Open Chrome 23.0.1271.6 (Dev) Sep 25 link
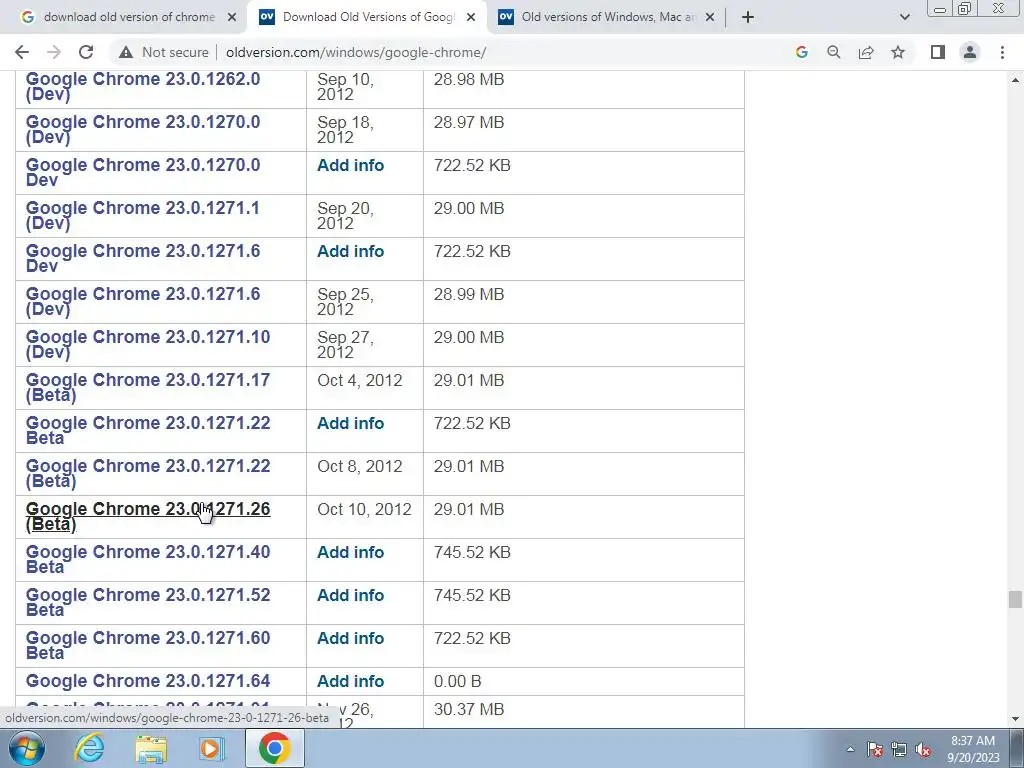 143,302
